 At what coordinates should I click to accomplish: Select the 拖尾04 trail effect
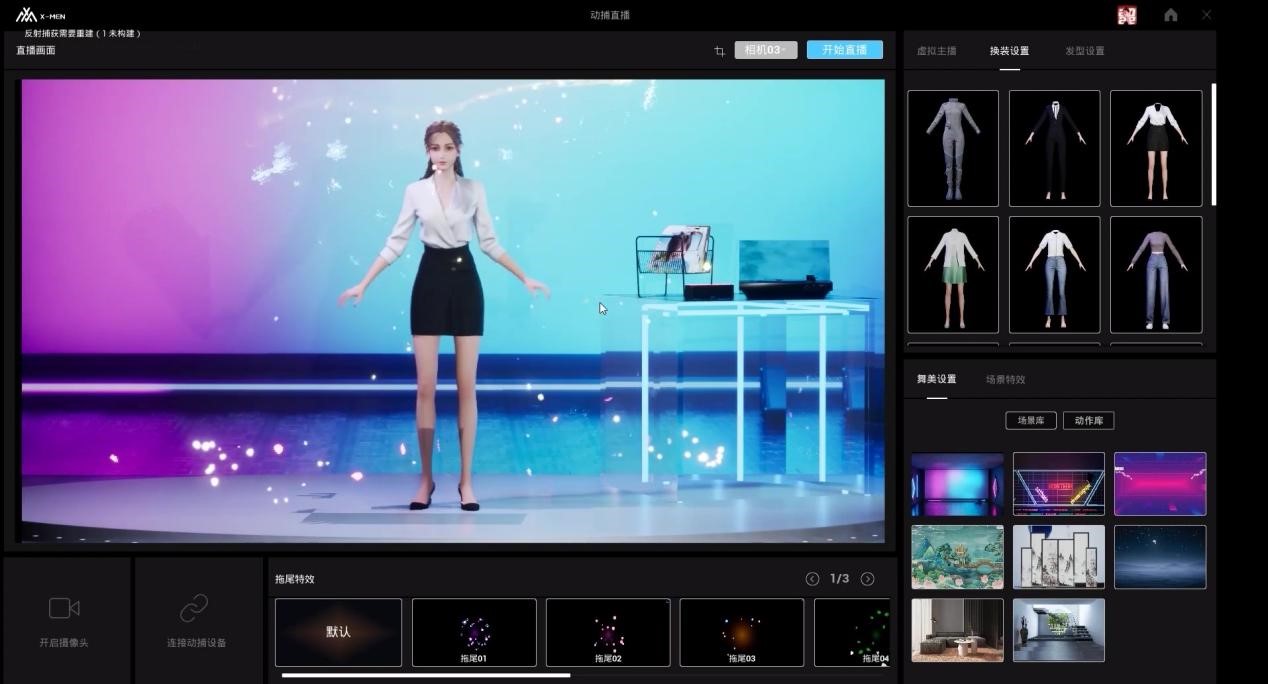[x=852, y=632]
